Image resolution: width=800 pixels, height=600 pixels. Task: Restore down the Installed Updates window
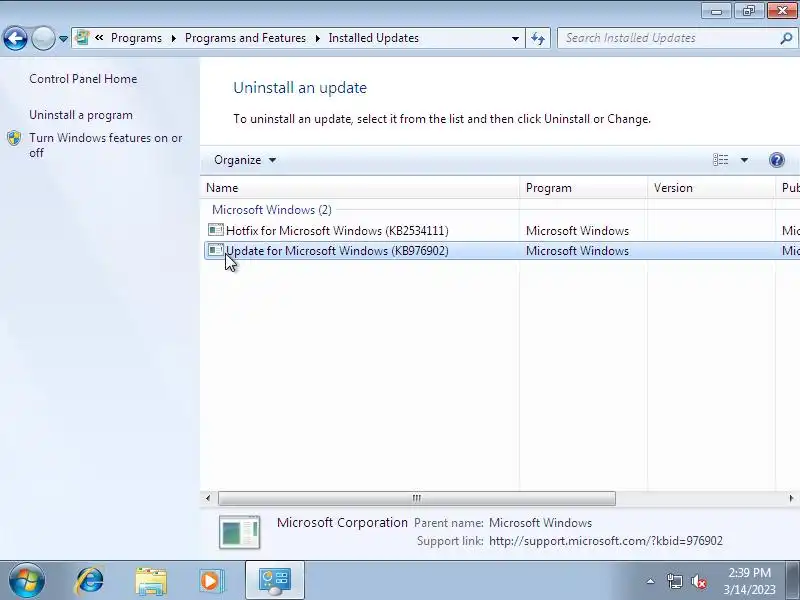coord(748,11)
